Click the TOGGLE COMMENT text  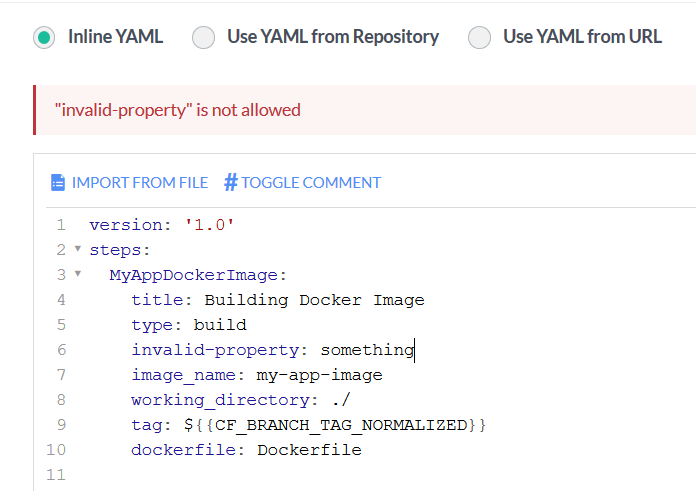tap(311, 182)
